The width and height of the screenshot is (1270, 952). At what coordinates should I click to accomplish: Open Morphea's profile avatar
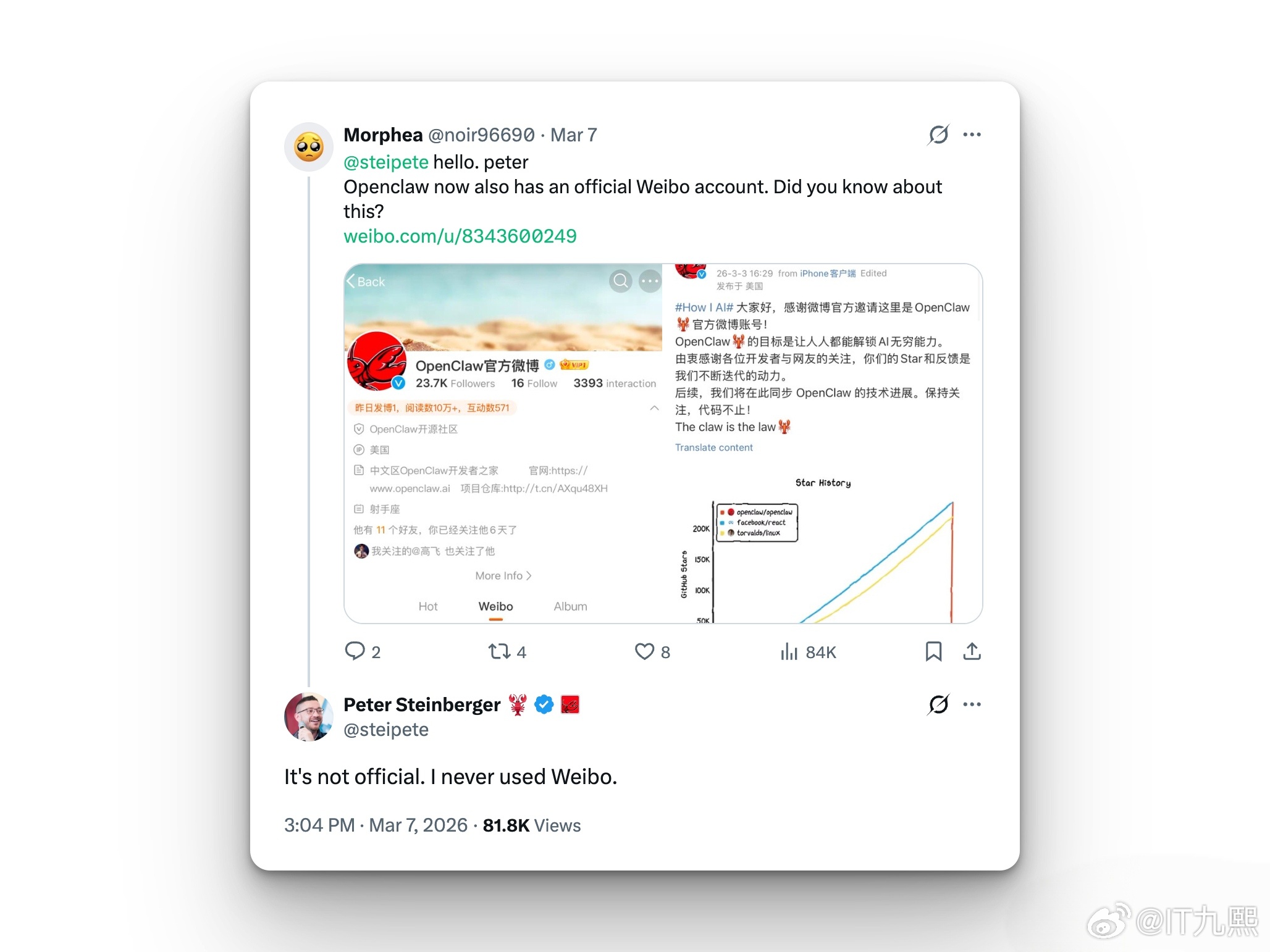click(x=309, y=147)
